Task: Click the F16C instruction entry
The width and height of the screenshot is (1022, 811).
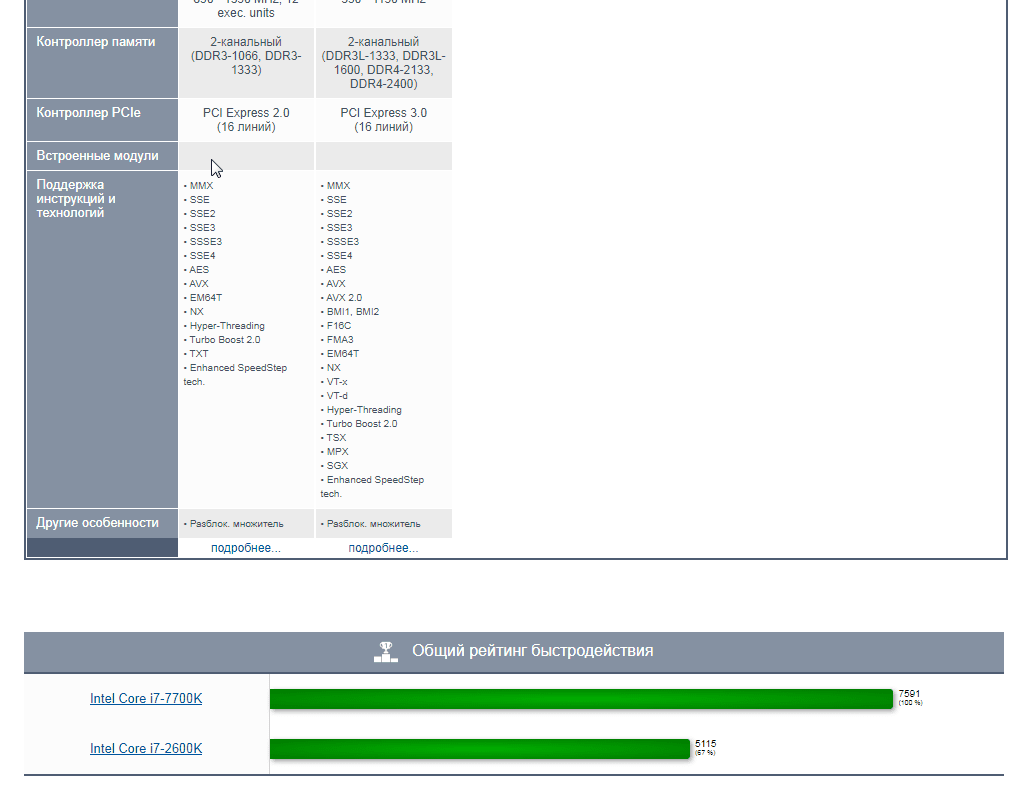Action: pos(338,326)
